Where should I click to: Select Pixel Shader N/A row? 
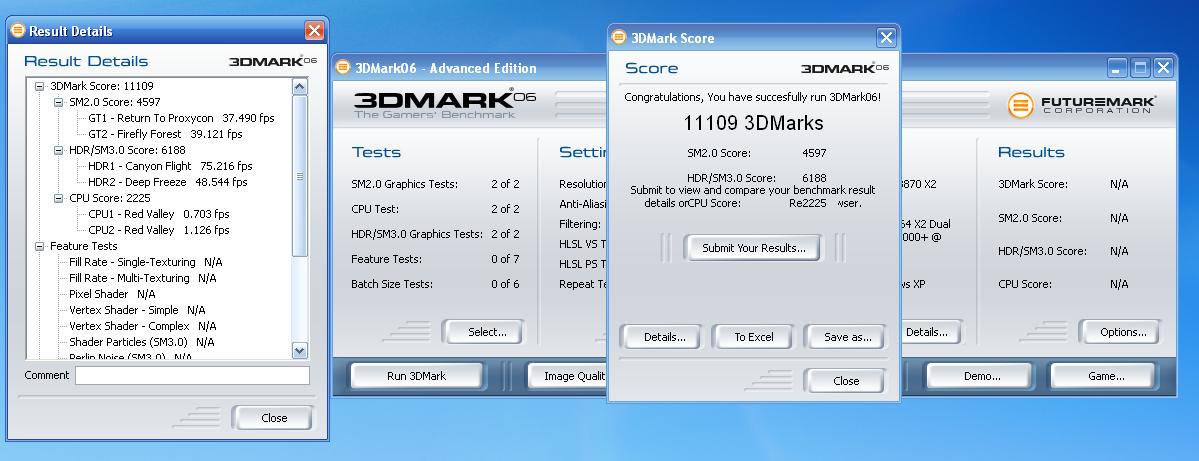(112, 294)
